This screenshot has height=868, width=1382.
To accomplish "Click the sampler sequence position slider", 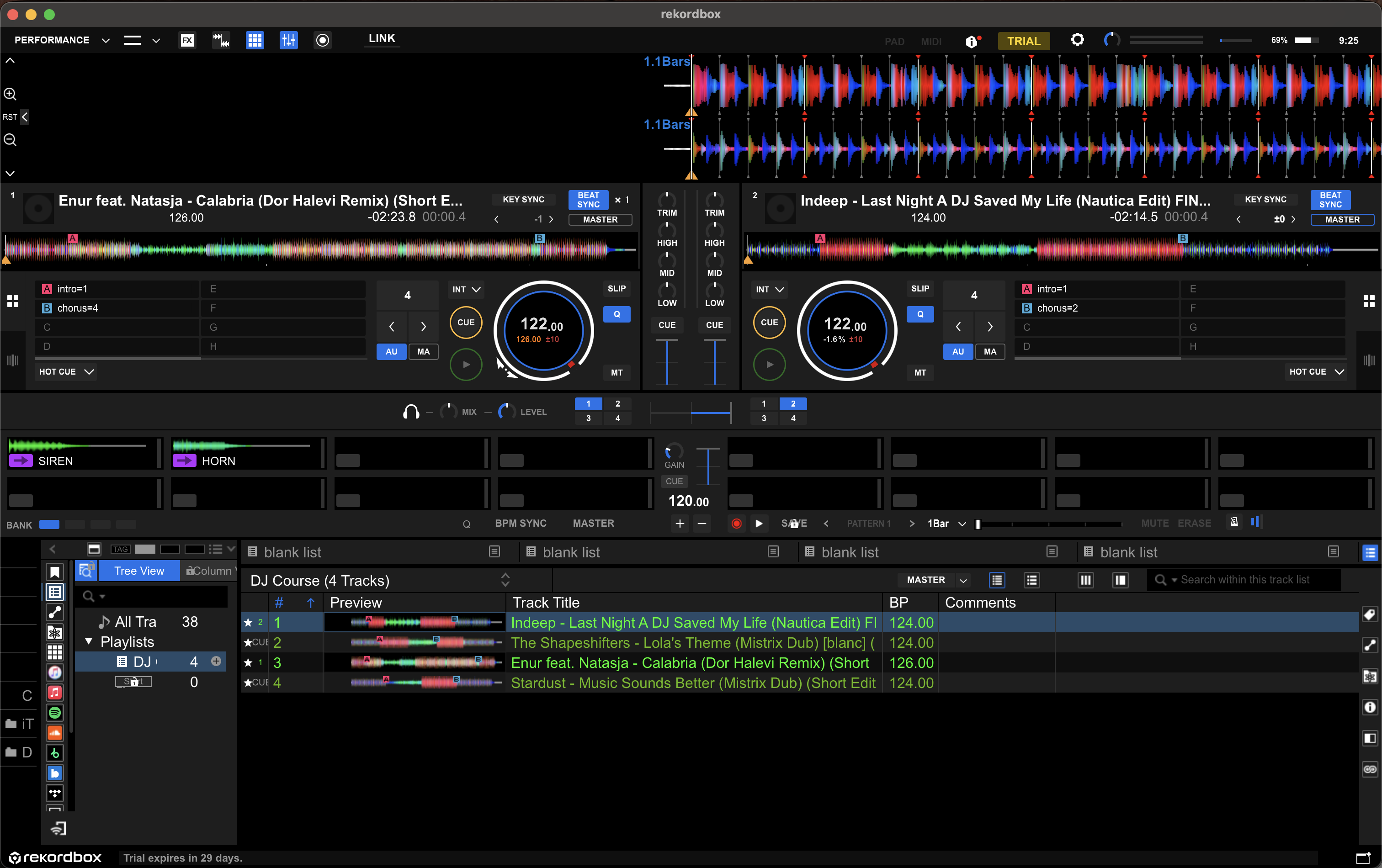I will (x=1049, y=524).
